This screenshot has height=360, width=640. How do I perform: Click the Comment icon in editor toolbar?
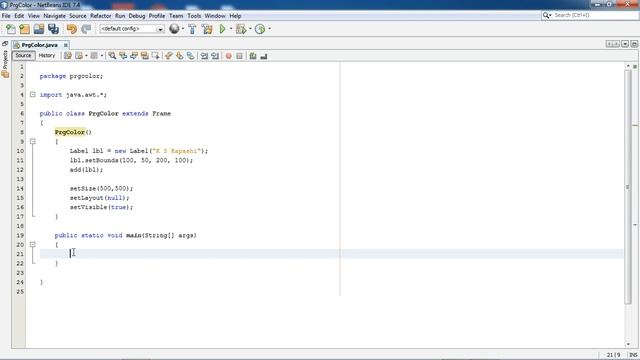(x=253, y=56)
